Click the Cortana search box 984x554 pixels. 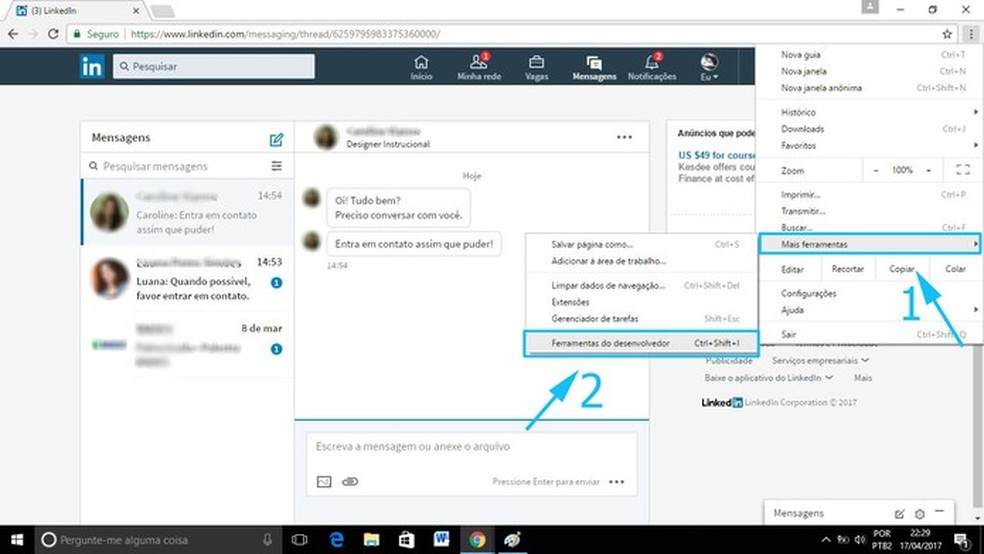pyautogui.click(x=158, y=540)
